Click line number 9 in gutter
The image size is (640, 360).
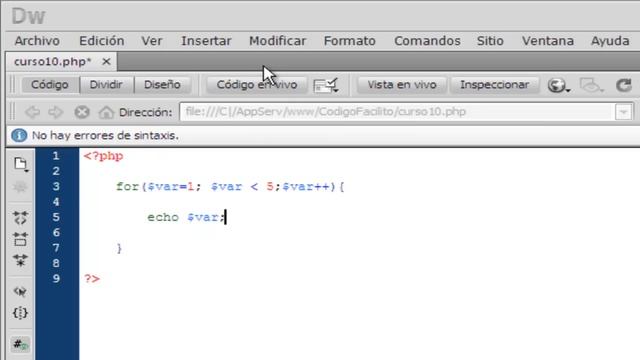[56, 279]
